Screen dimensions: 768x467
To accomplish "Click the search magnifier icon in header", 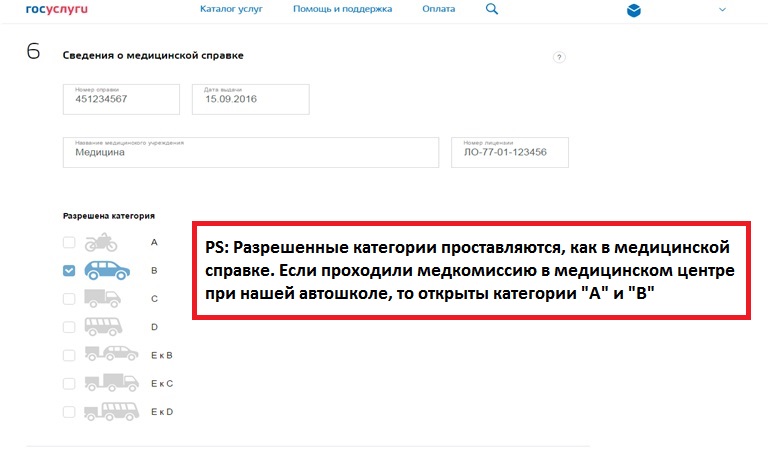I will click(x=492, y=10).
